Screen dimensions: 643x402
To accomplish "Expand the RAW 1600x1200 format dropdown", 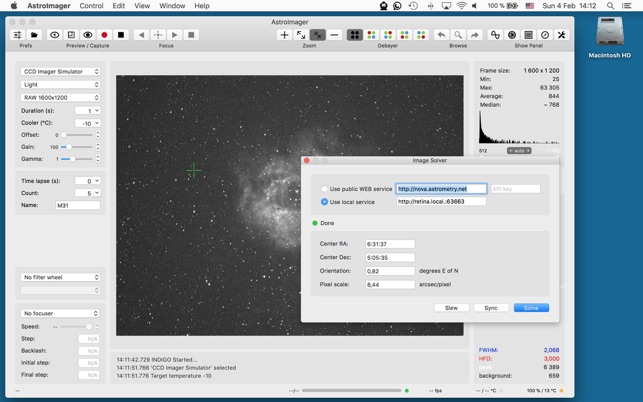I will tap(61, 98).
